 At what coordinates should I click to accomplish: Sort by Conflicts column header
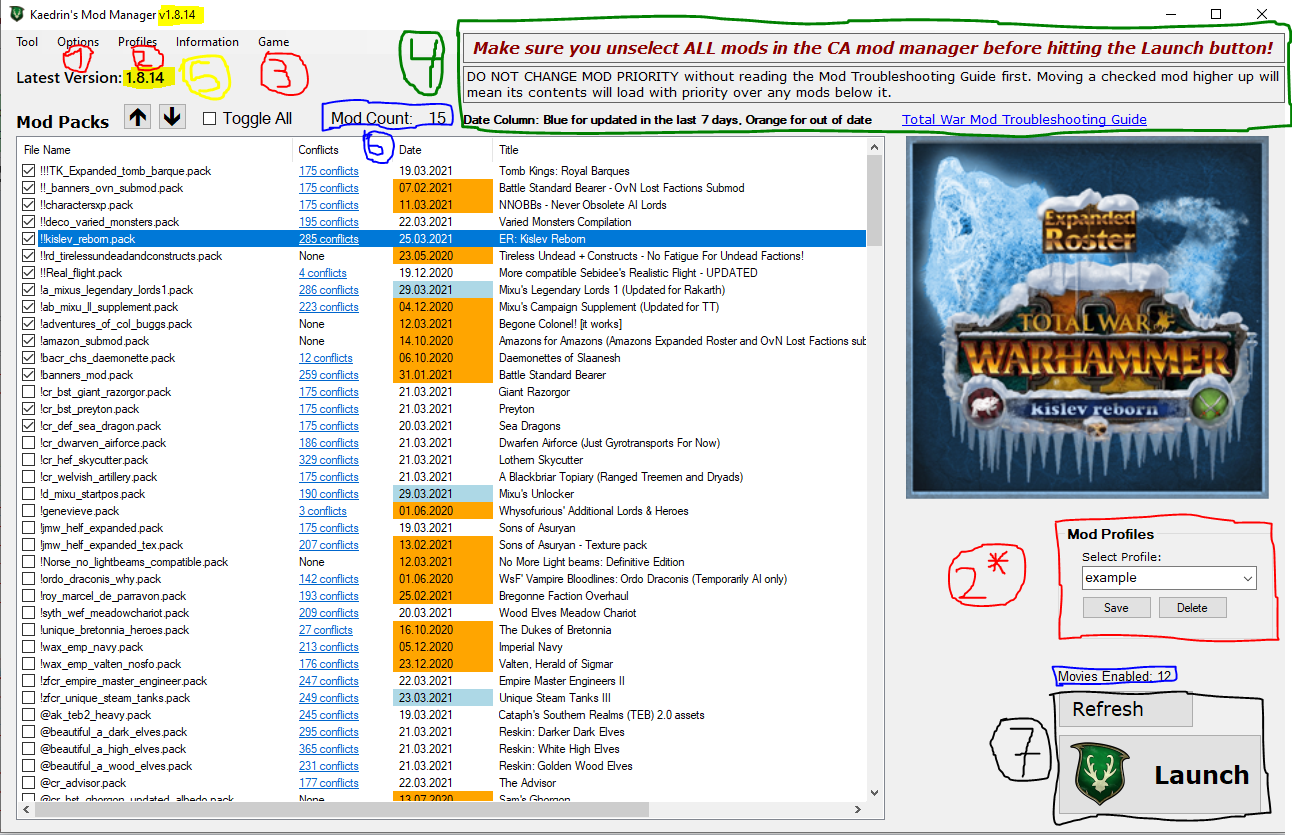(x=344, y=149)
